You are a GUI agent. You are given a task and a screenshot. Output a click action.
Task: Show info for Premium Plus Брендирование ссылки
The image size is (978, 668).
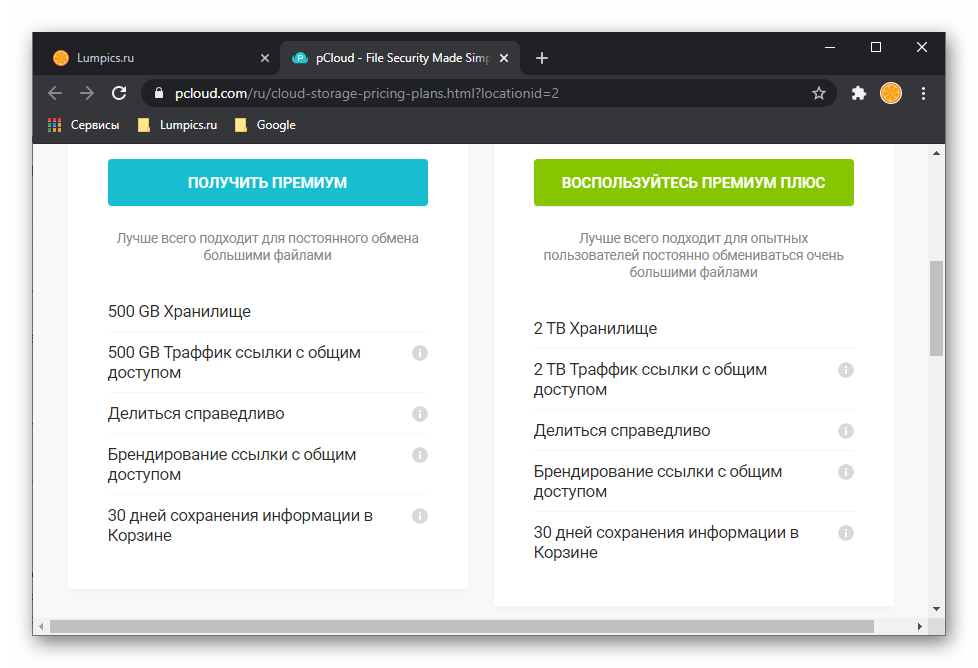coord(846,472)
